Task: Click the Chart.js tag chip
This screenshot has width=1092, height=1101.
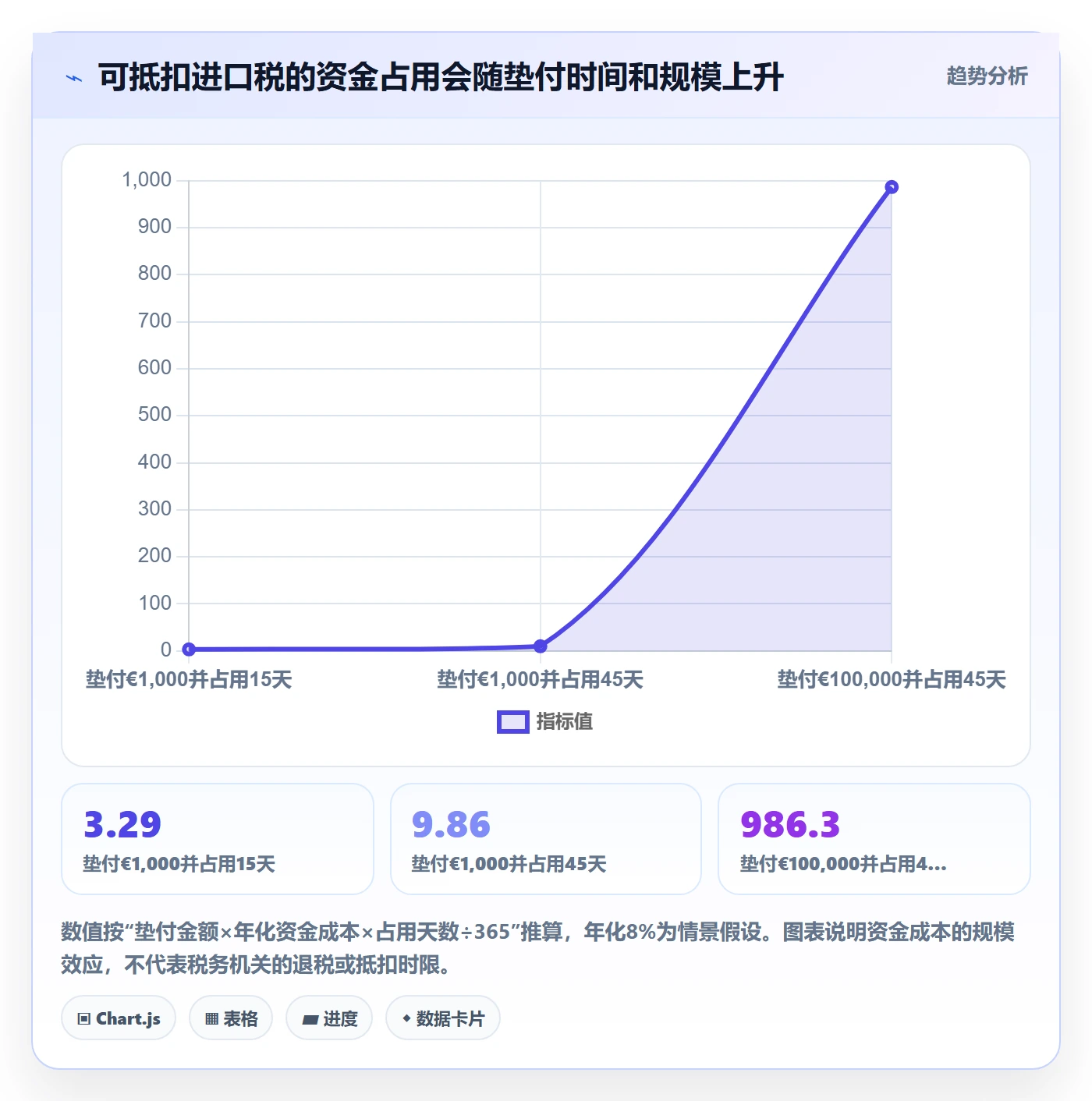Action: coord(119,1018)
